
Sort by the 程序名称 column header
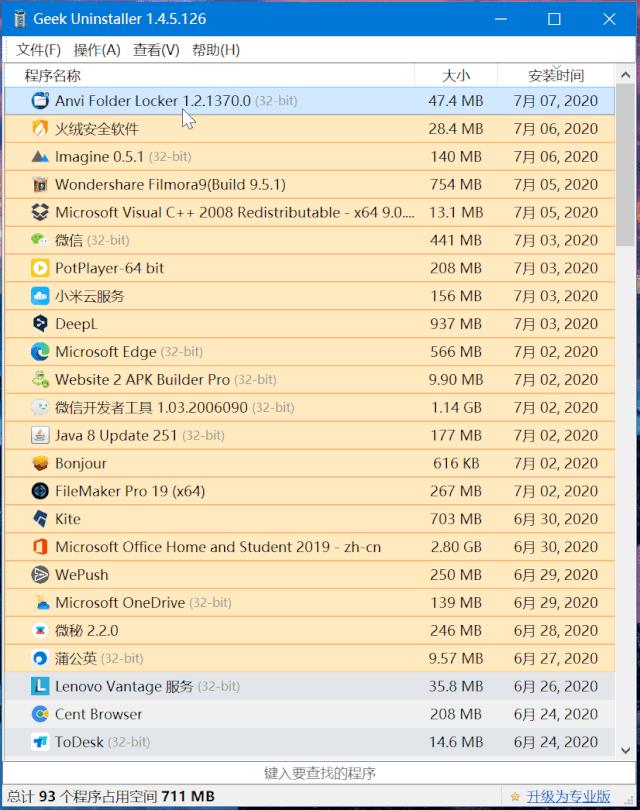pos(209,75)
